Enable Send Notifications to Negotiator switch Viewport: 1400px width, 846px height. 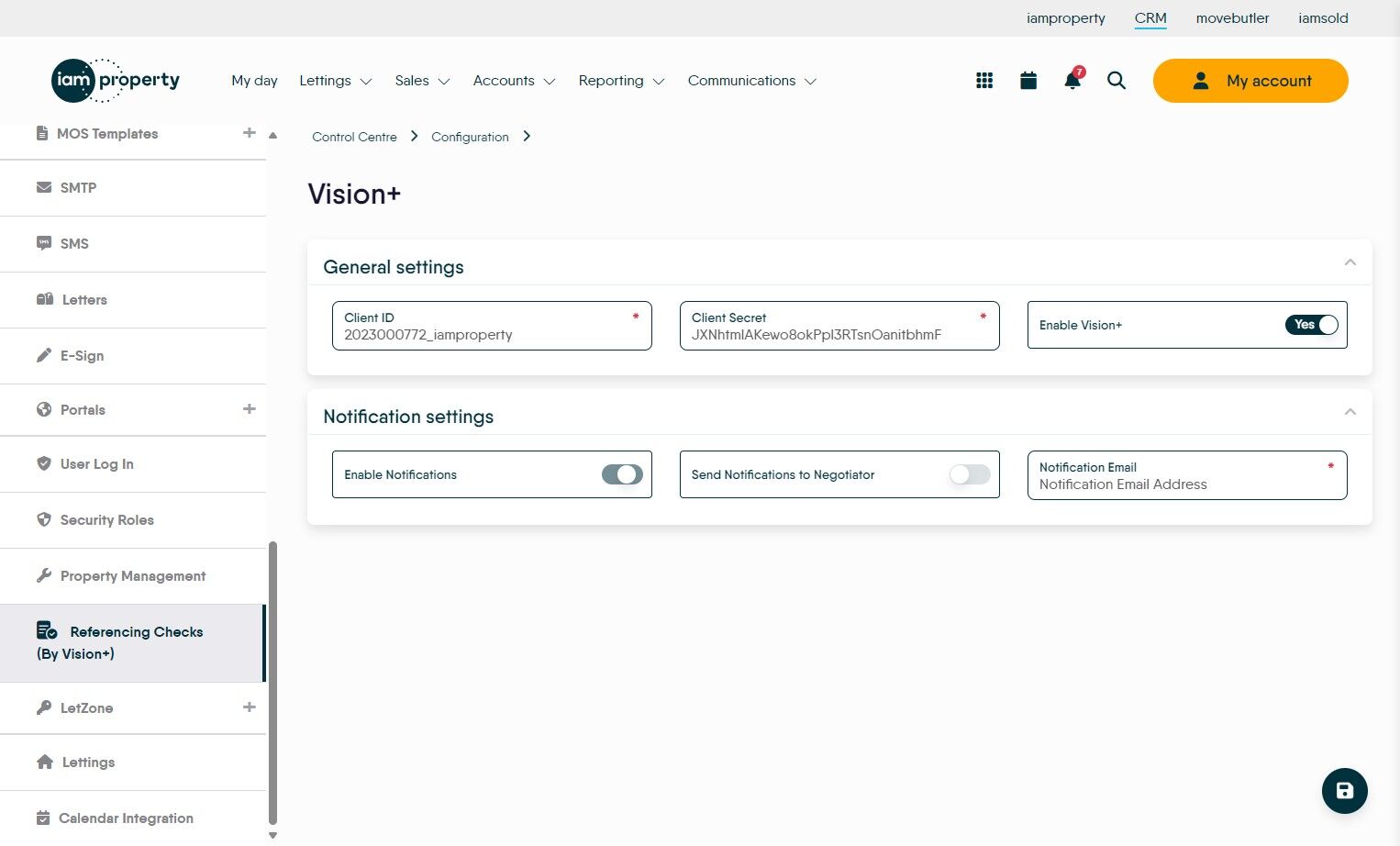tap(970, 474)
